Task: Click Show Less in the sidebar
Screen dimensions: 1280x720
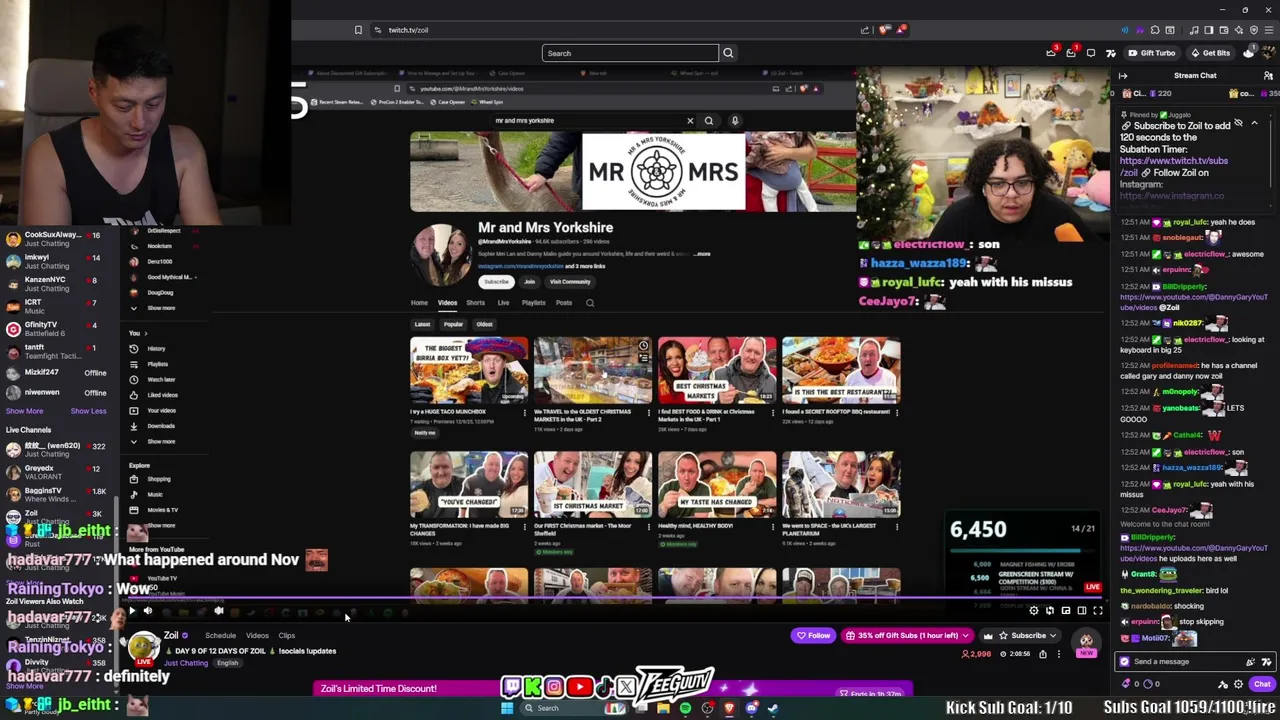Action: (x=88, y=411)
